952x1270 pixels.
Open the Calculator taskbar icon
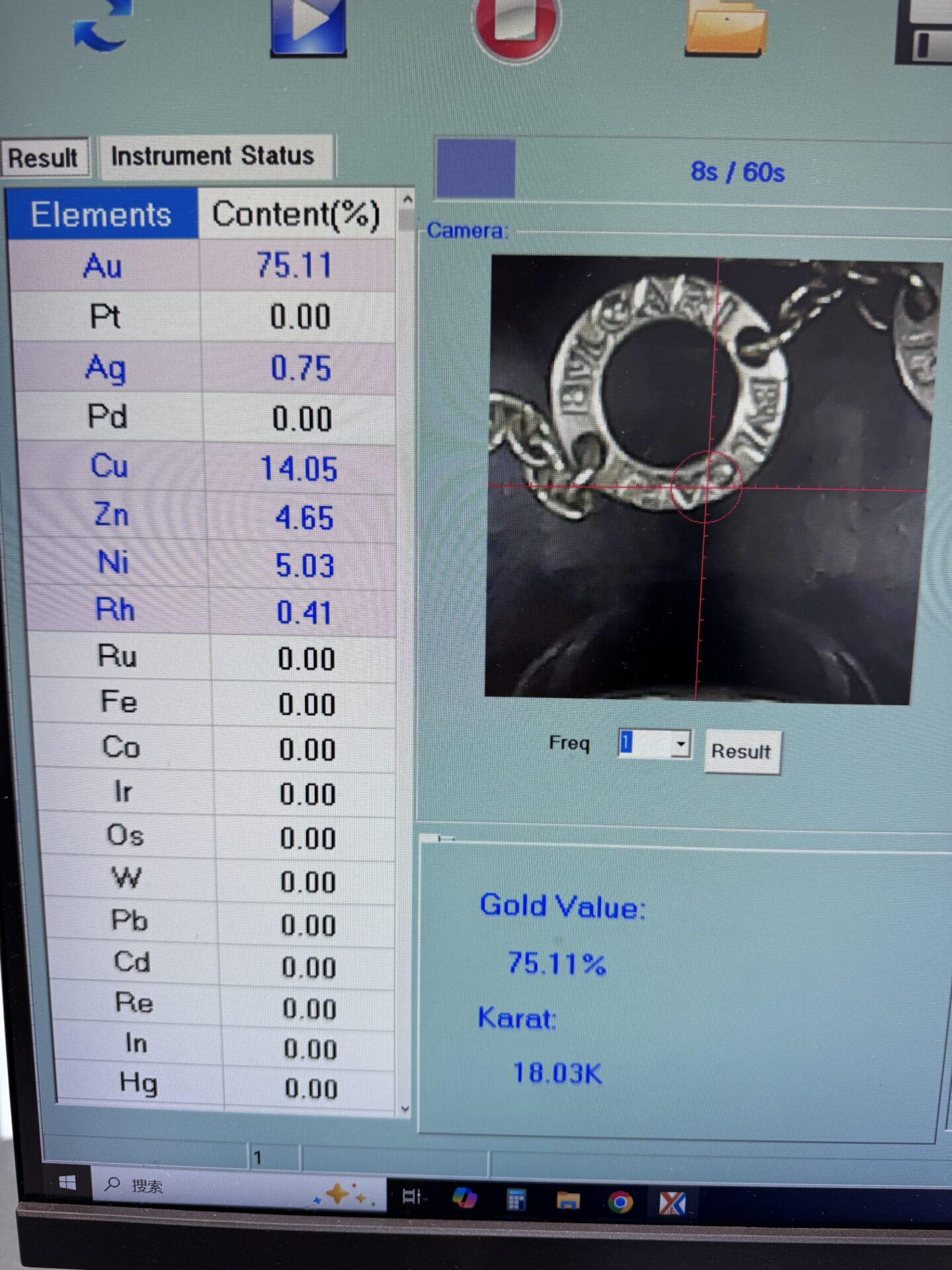coord(516,1199)
